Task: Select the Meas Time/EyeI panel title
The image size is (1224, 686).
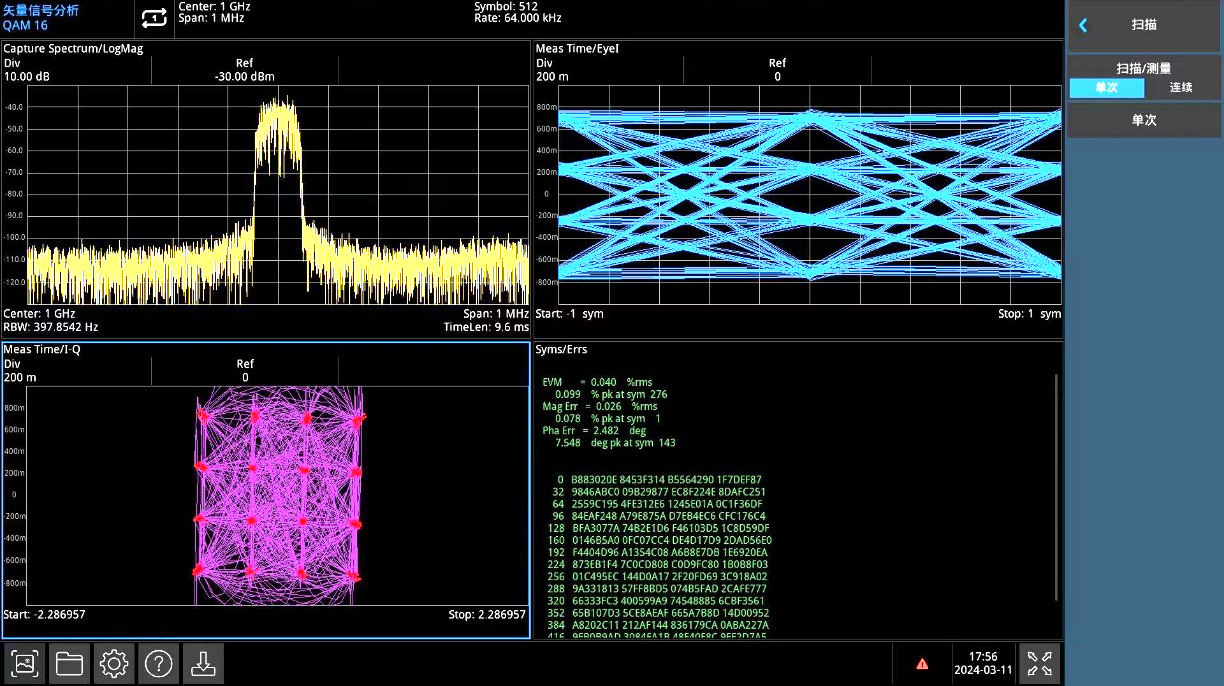Action: (585, 48)
